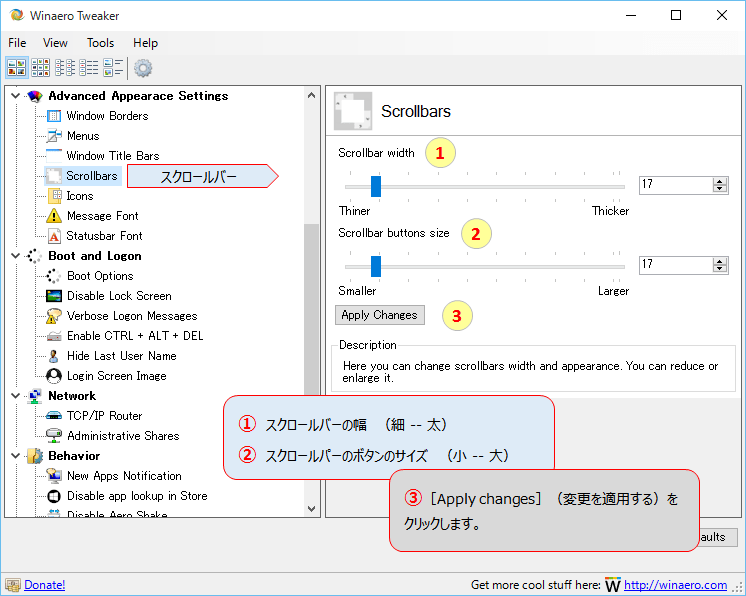Click the tree scrollbar down arrow
The image size is (746, 596).
pyautogui.click(x=312, y=508)
